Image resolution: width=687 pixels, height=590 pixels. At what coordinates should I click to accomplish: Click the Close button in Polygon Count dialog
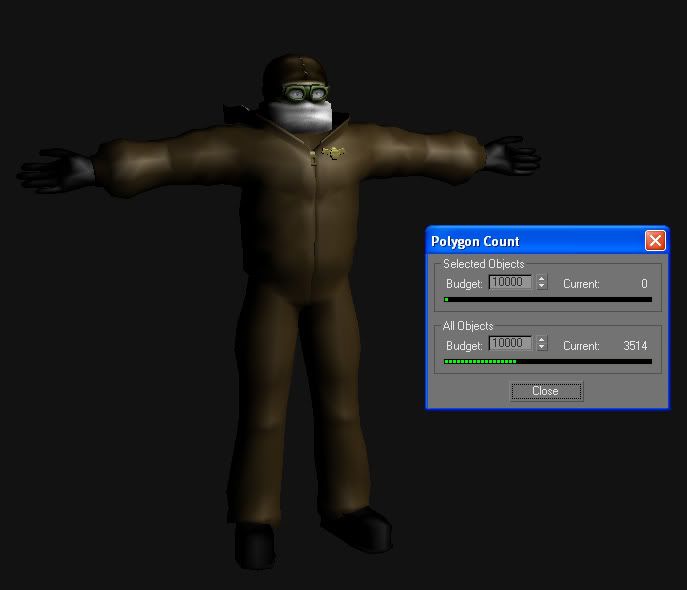click(545, 391)
